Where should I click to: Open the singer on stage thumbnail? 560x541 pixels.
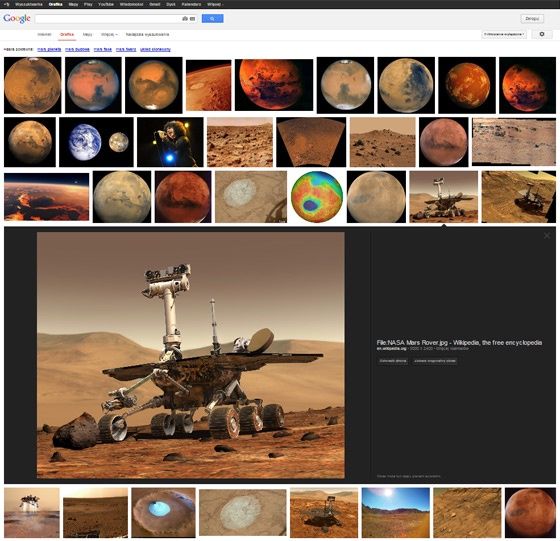pos(170,142)
